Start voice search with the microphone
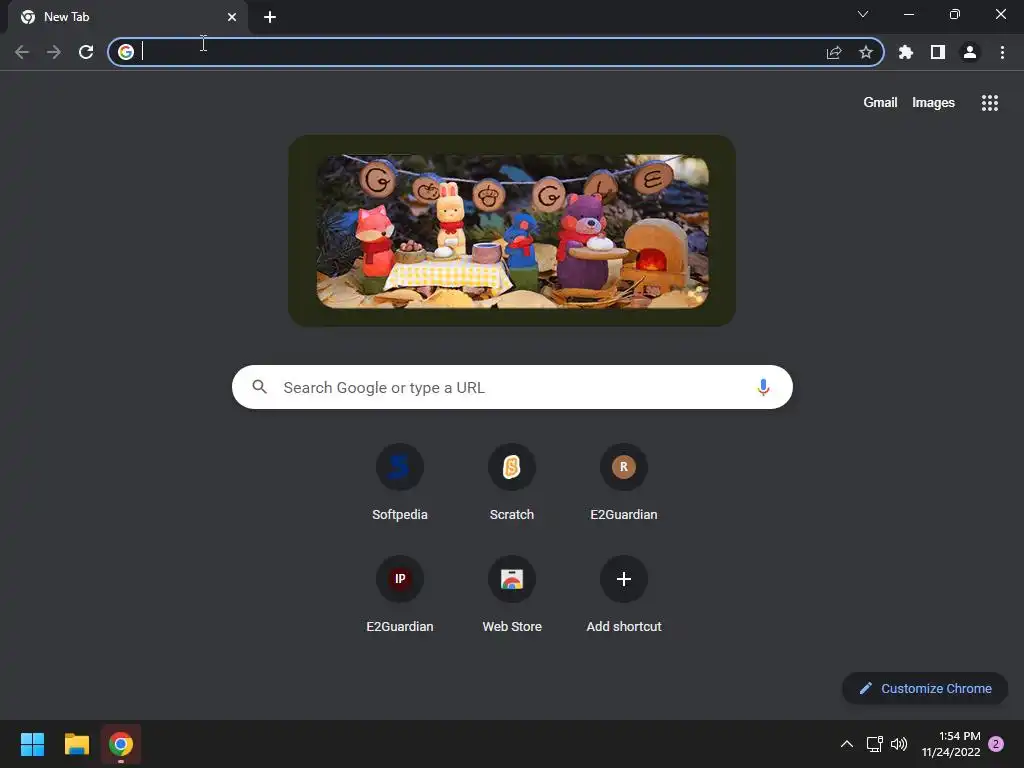The image size is (1024, 768). pyautogui.click(x=763, y=387)
